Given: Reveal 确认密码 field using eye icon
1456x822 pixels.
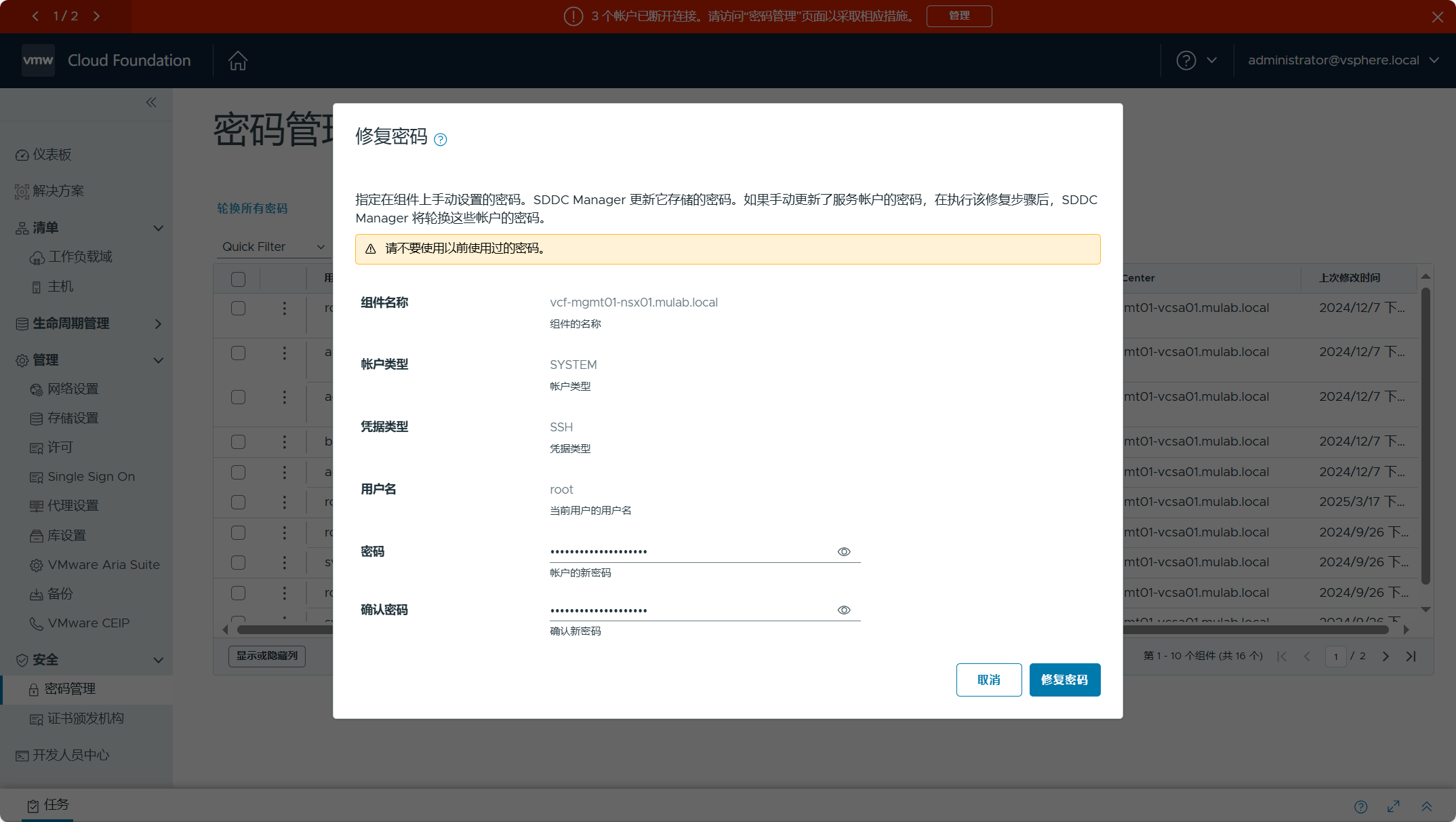Looking at the screenshot, I should coord(844,610).
